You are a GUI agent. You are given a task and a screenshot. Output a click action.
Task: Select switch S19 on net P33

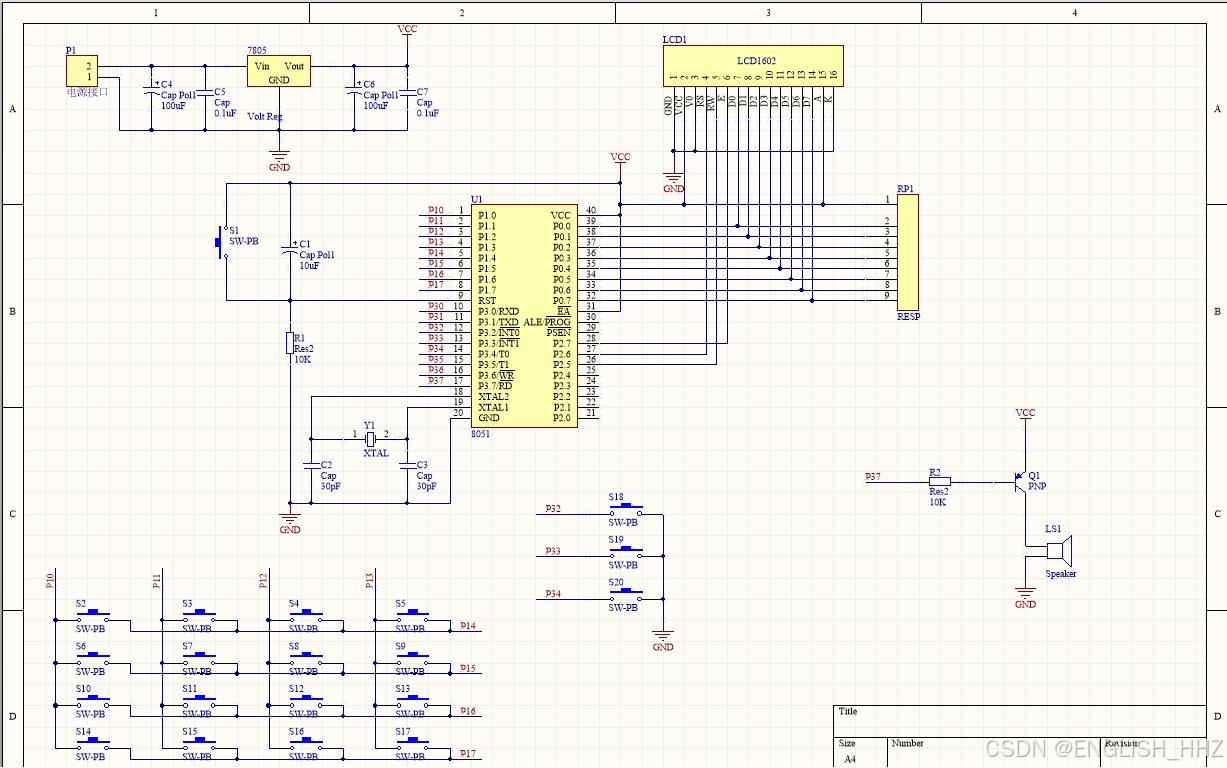click(625, 551)
